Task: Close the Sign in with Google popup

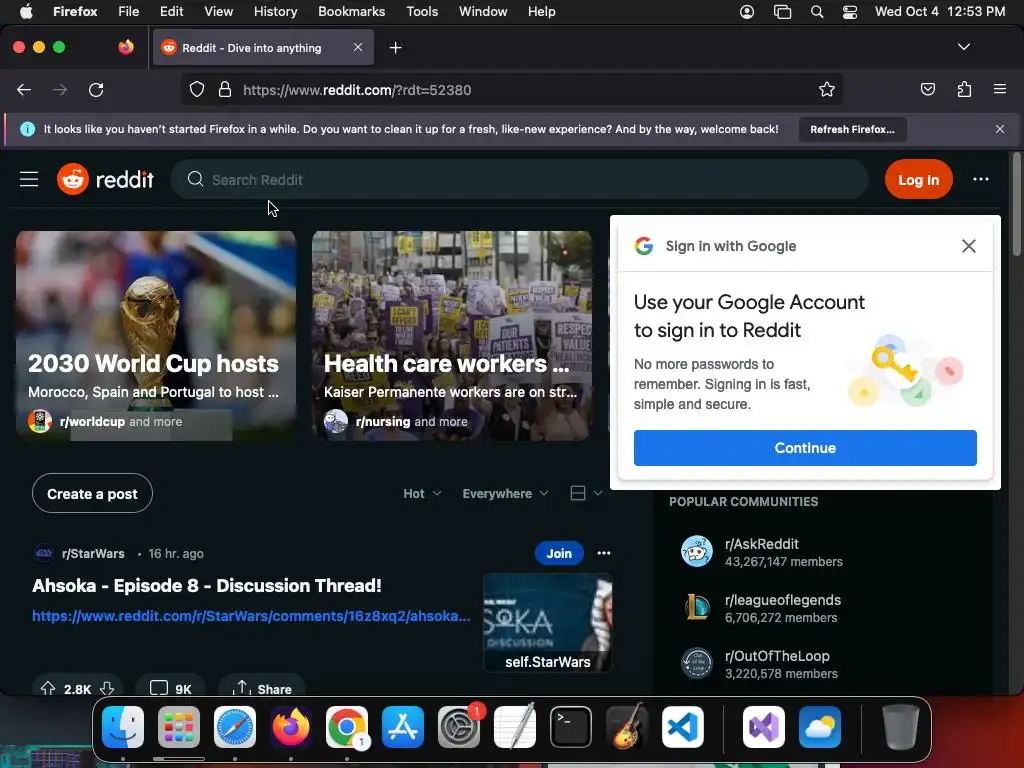Action: coord(968,246)
